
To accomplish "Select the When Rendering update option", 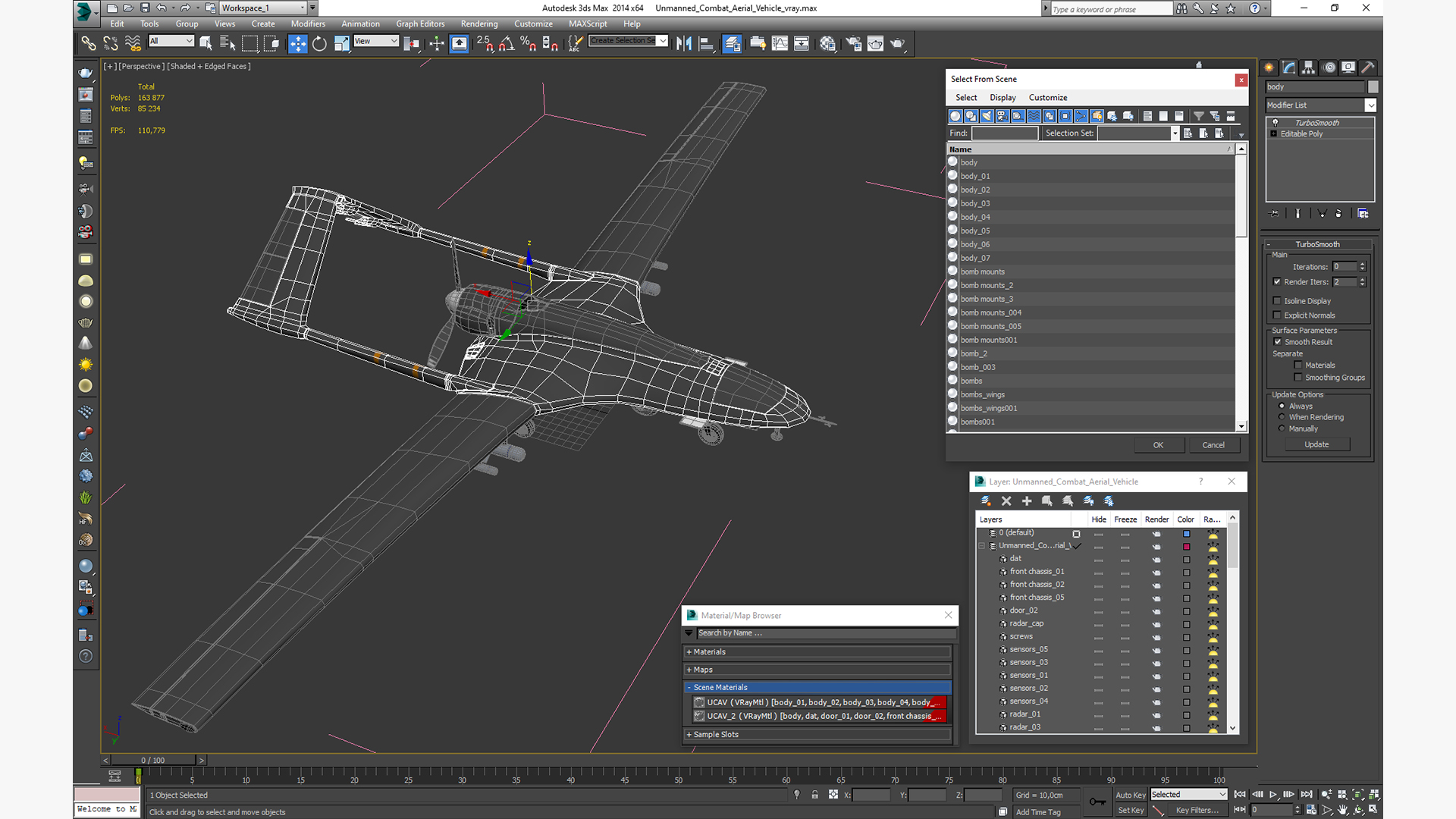I will tap(1282, 417).
